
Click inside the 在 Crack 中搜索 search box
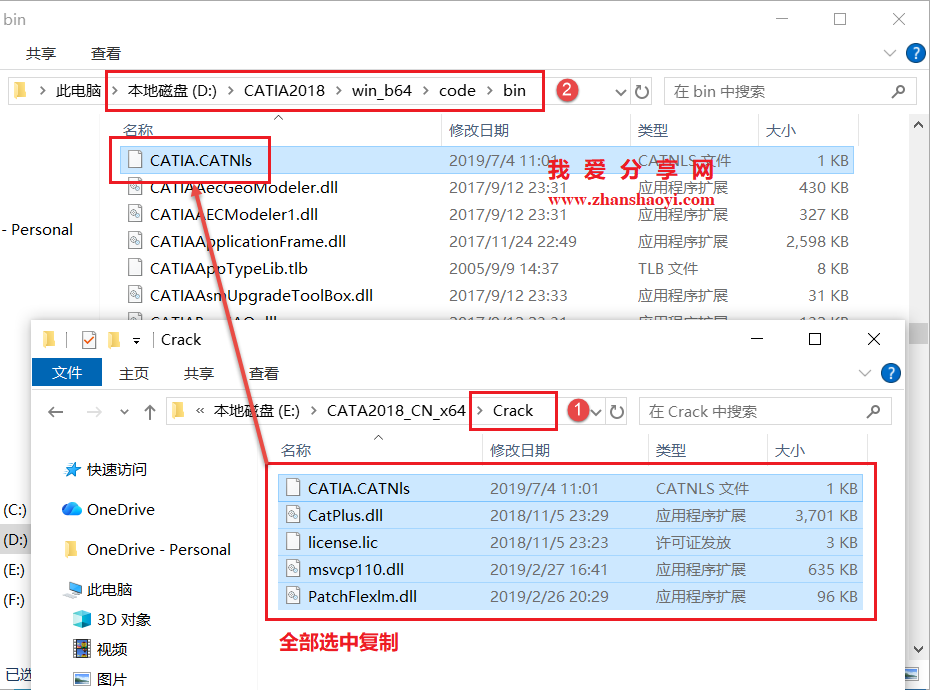click(765, 411)
